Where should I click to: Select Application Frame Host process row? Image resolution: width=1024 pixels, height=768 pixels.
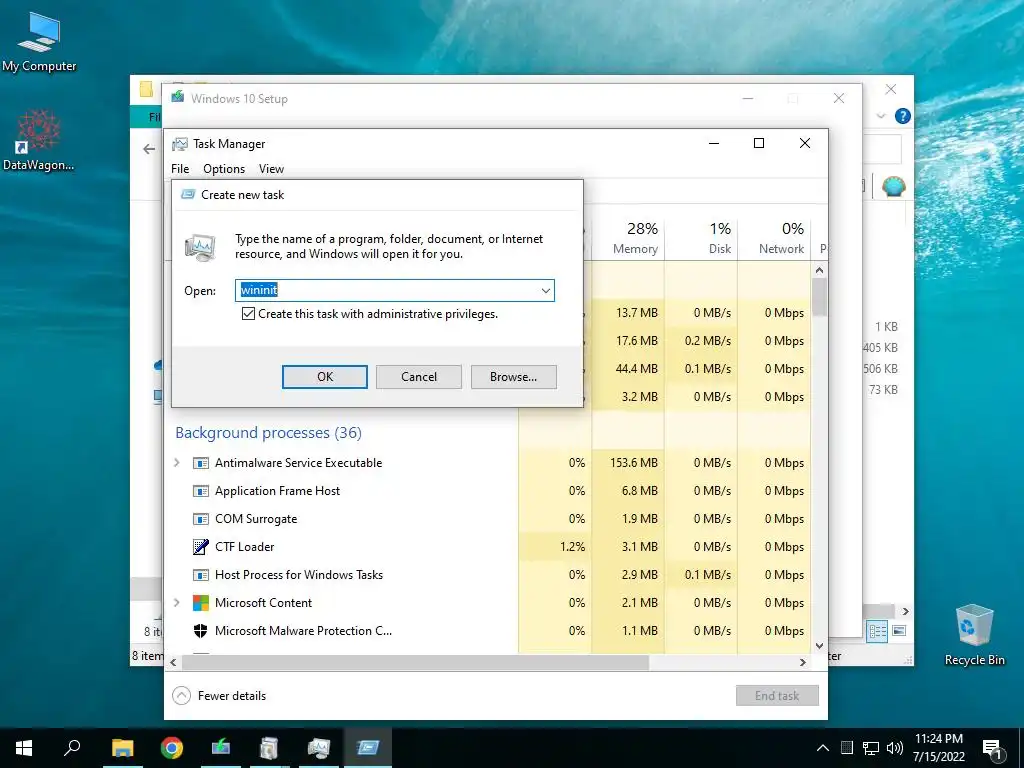(x=488, y=491)
